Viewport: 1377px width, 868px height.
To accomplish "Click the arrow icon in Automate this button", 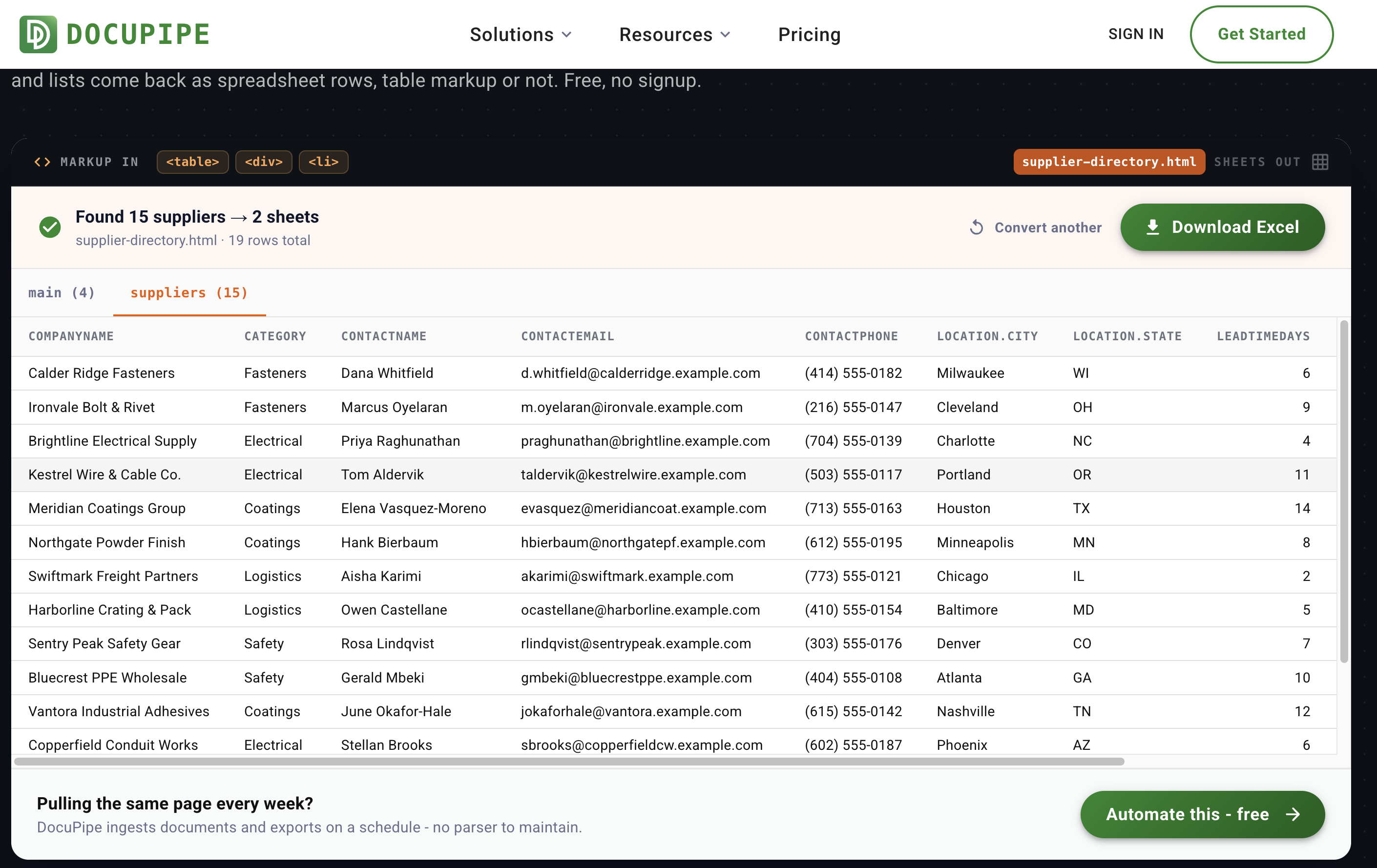I will click(1293, 814).
